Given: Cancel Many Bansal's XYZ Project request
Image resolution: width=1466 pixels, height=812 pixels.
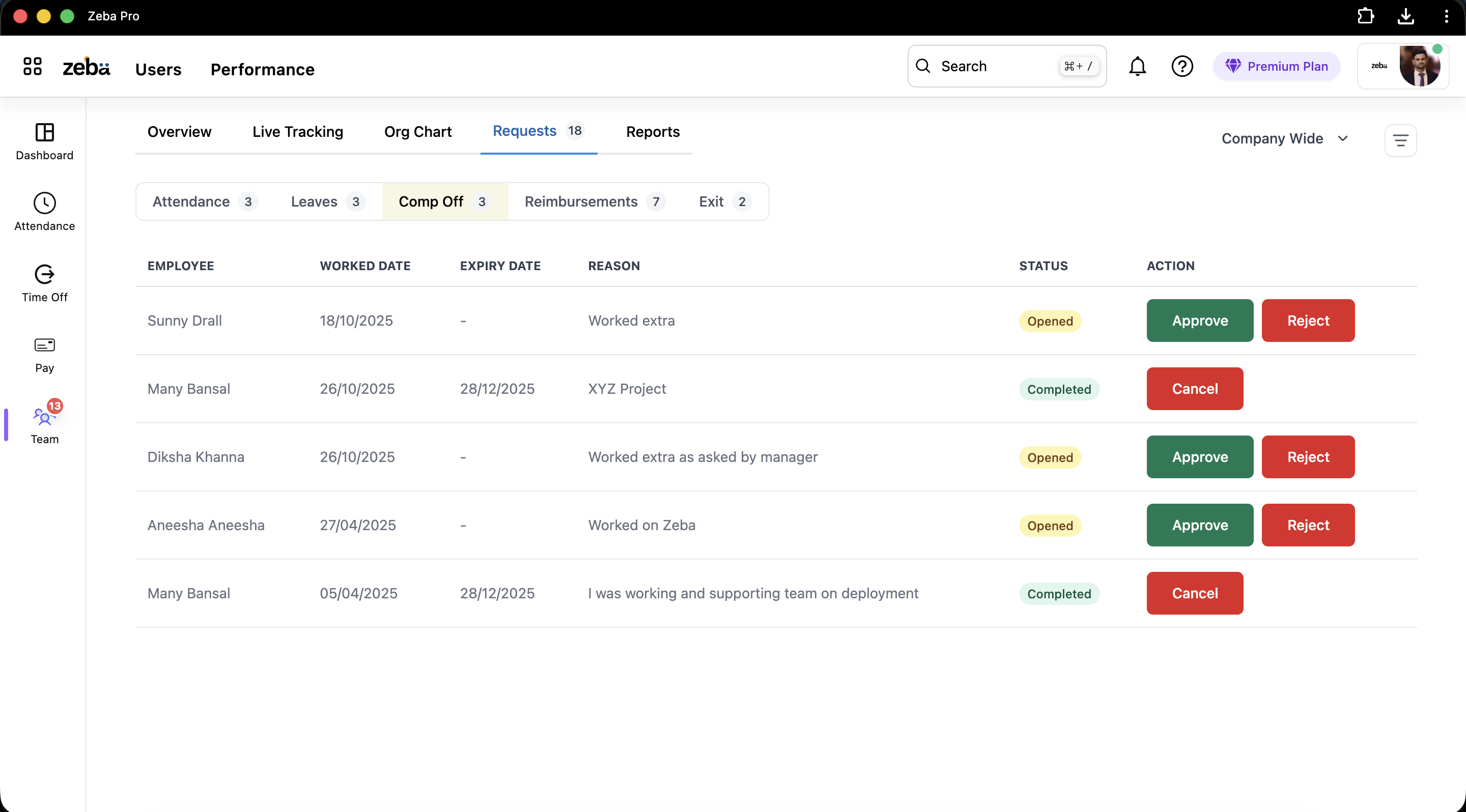Looking at the screenshot, I should 1195,389.
